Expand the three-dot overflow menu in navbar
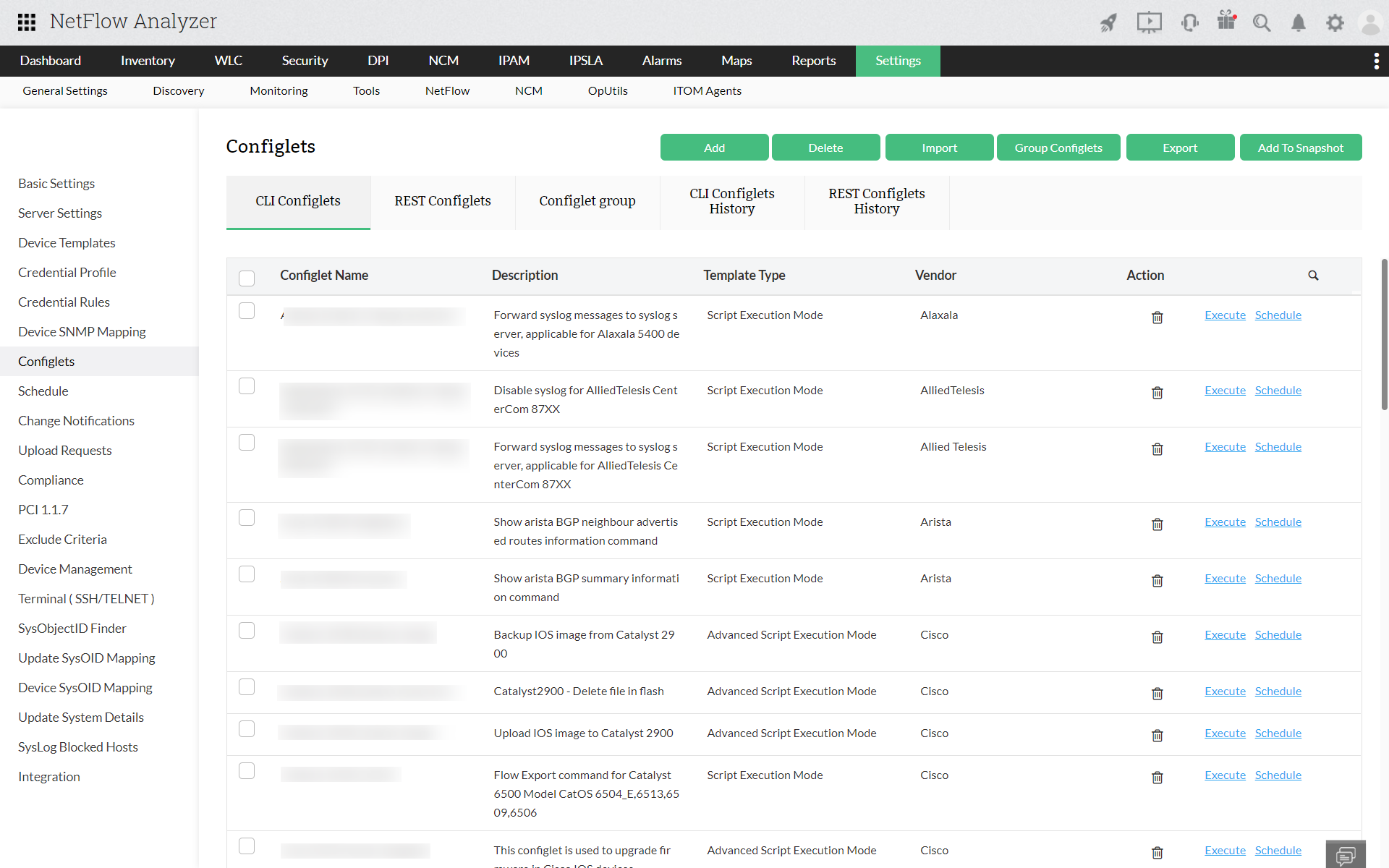Viewport: 1389px width, 868px height. tap(1376, 61)
